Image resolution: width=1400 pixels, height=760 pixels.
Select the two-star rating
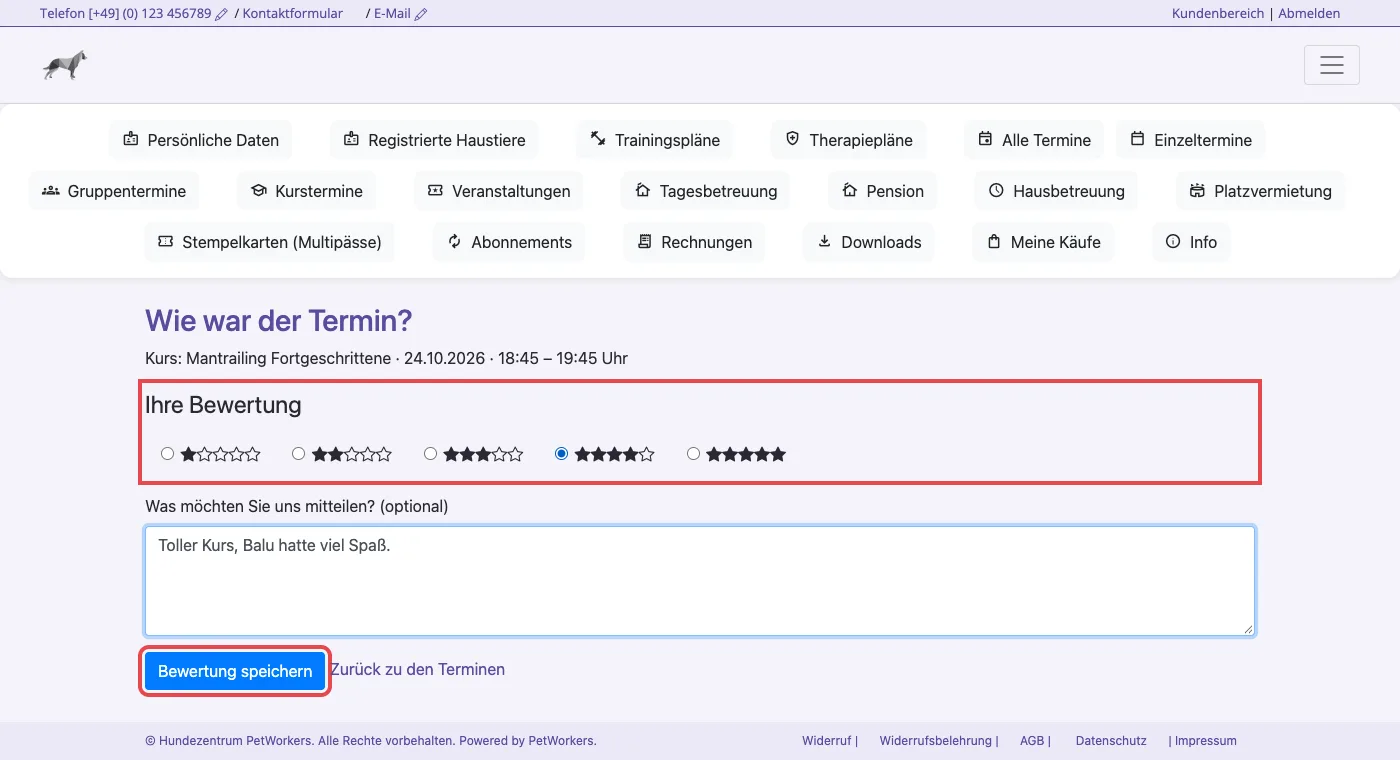coord(299,454)
